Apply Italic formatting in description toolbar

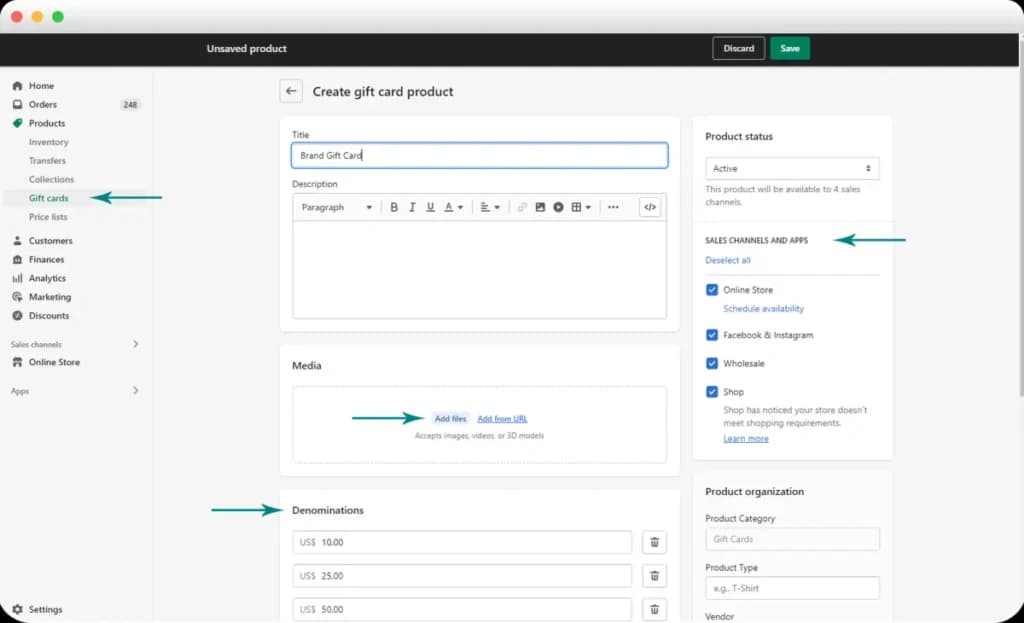pyautogui.click(x=412, y=207)
